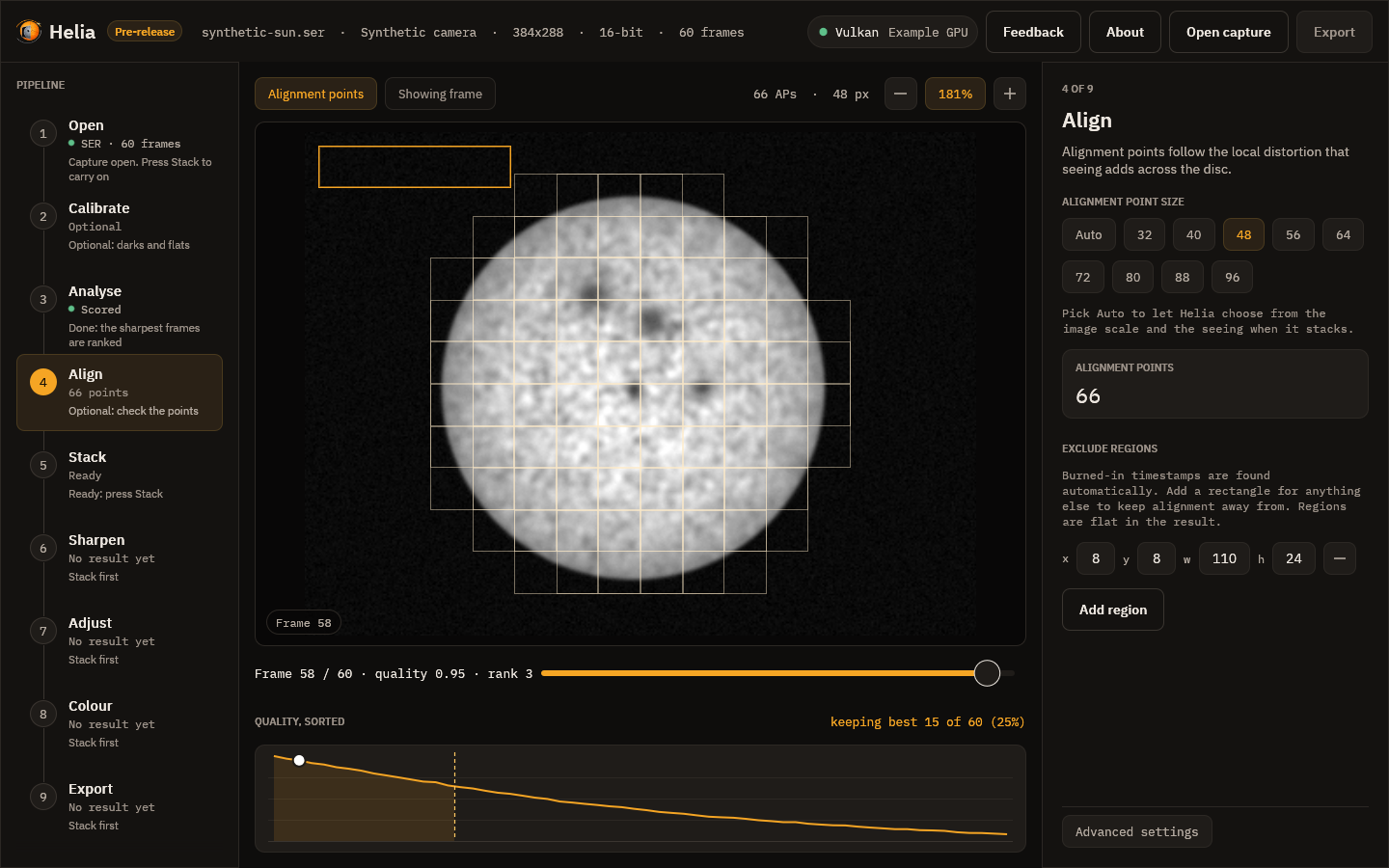The width and height of the screenshot is (1389, 868).
Task: Switch to the Showing frame view
Action: (440, 94)
